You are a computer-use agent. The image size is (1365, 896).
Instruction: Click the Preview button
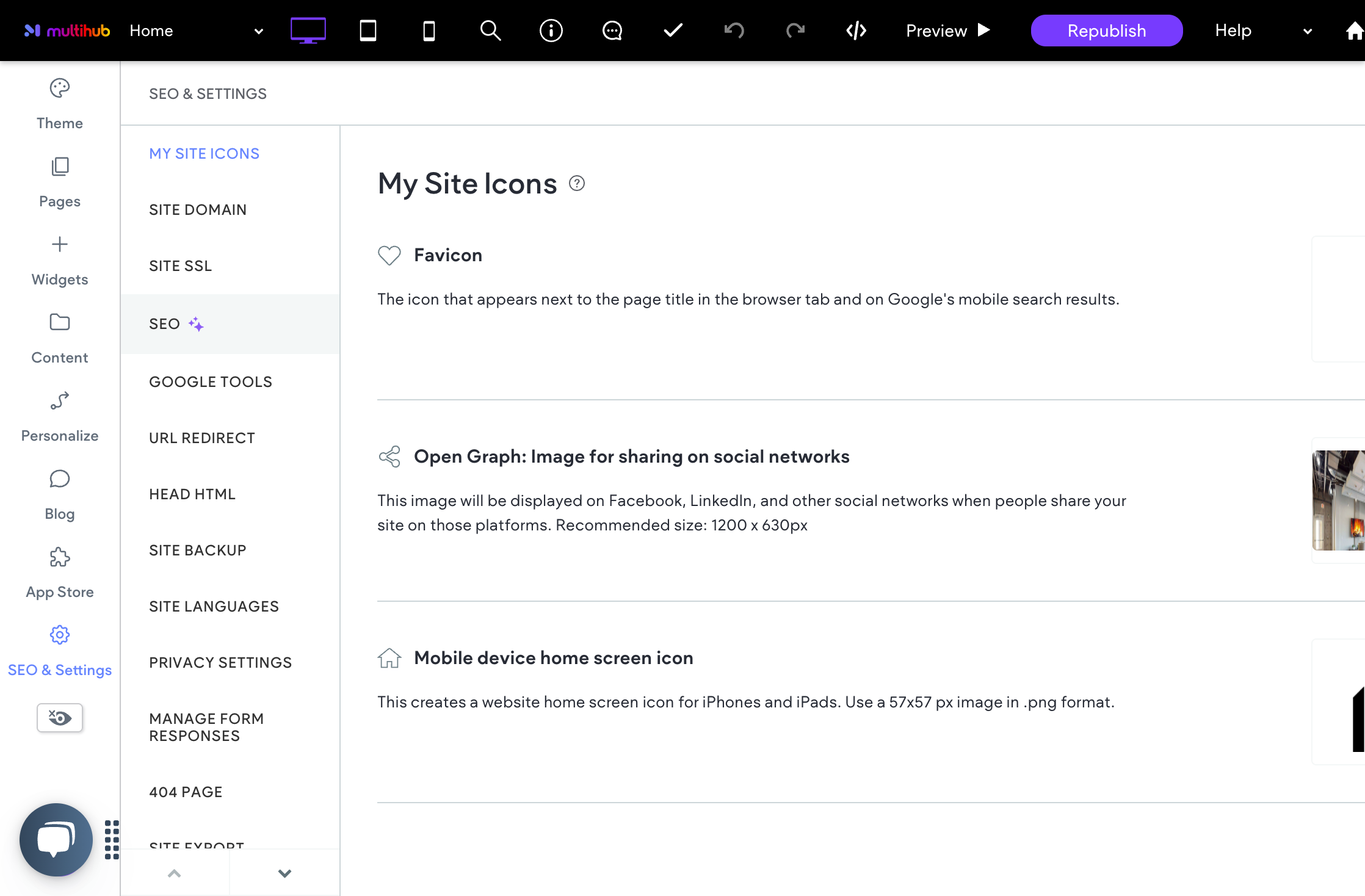[948, 31]
